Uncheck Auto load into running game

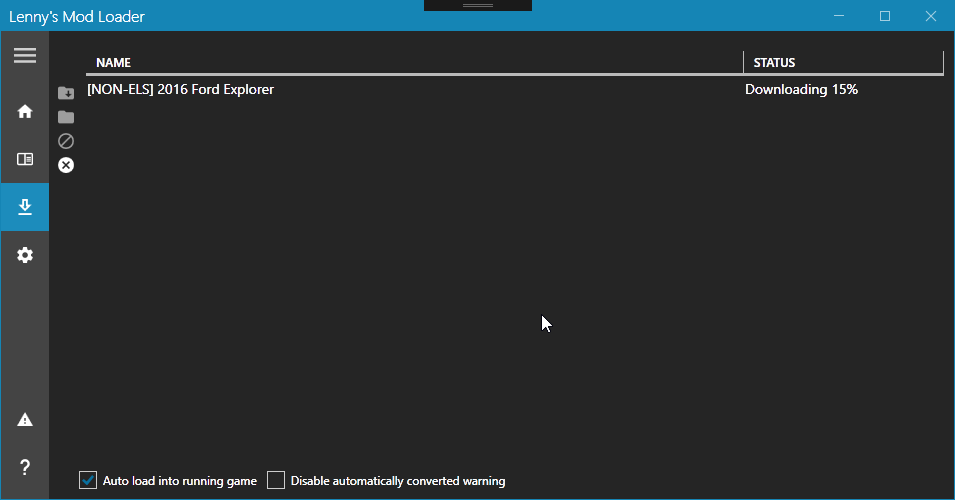pyautogui.click(x=88, y=481)
